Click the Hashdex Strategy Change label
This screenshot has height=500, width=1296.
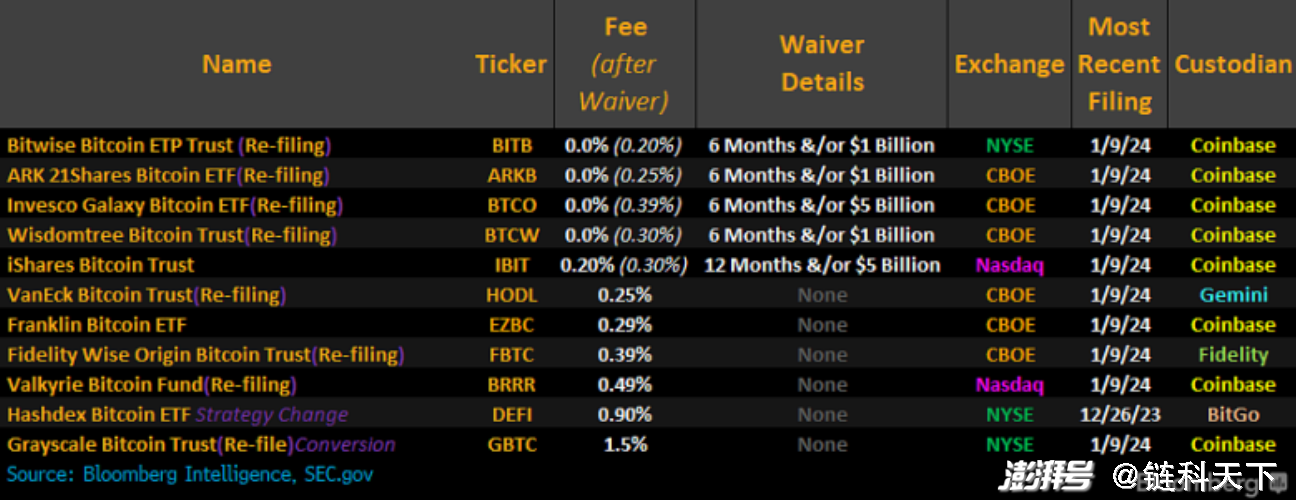pyautogui.click(x=272, y=415)
